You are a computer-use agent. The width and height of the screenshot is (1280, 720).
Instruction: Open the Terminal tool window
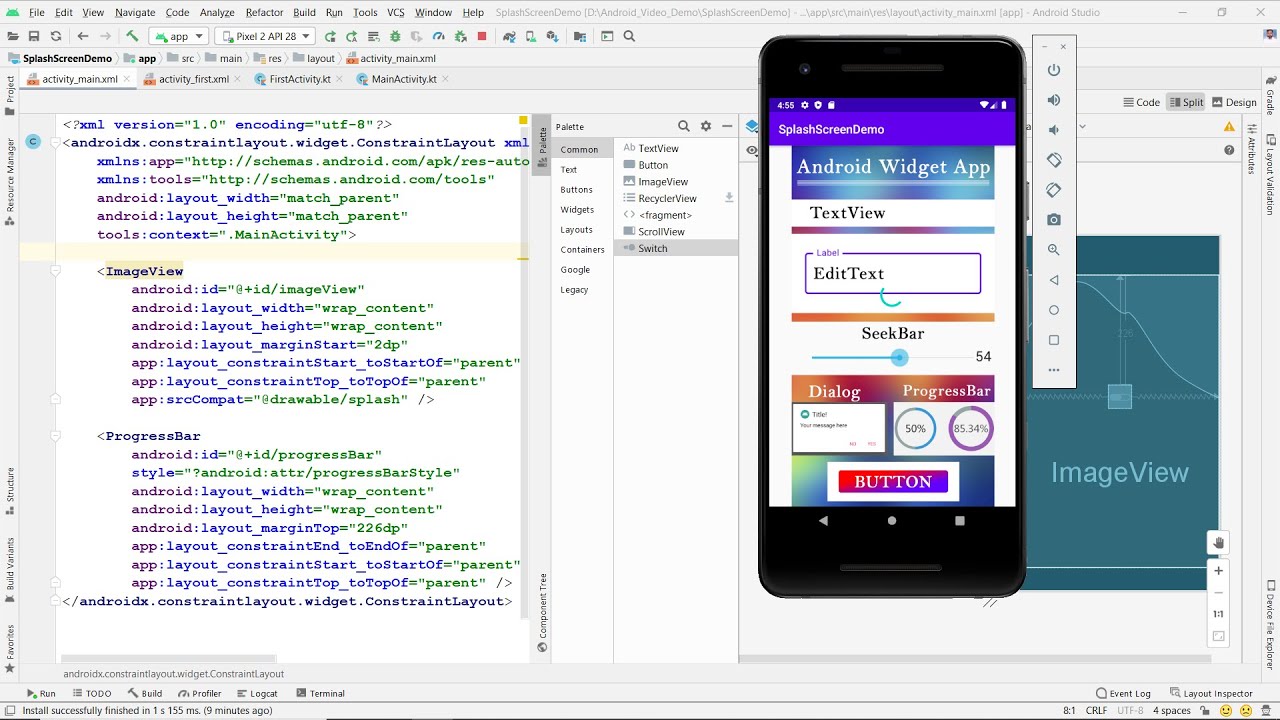click(x=320, y=693)
